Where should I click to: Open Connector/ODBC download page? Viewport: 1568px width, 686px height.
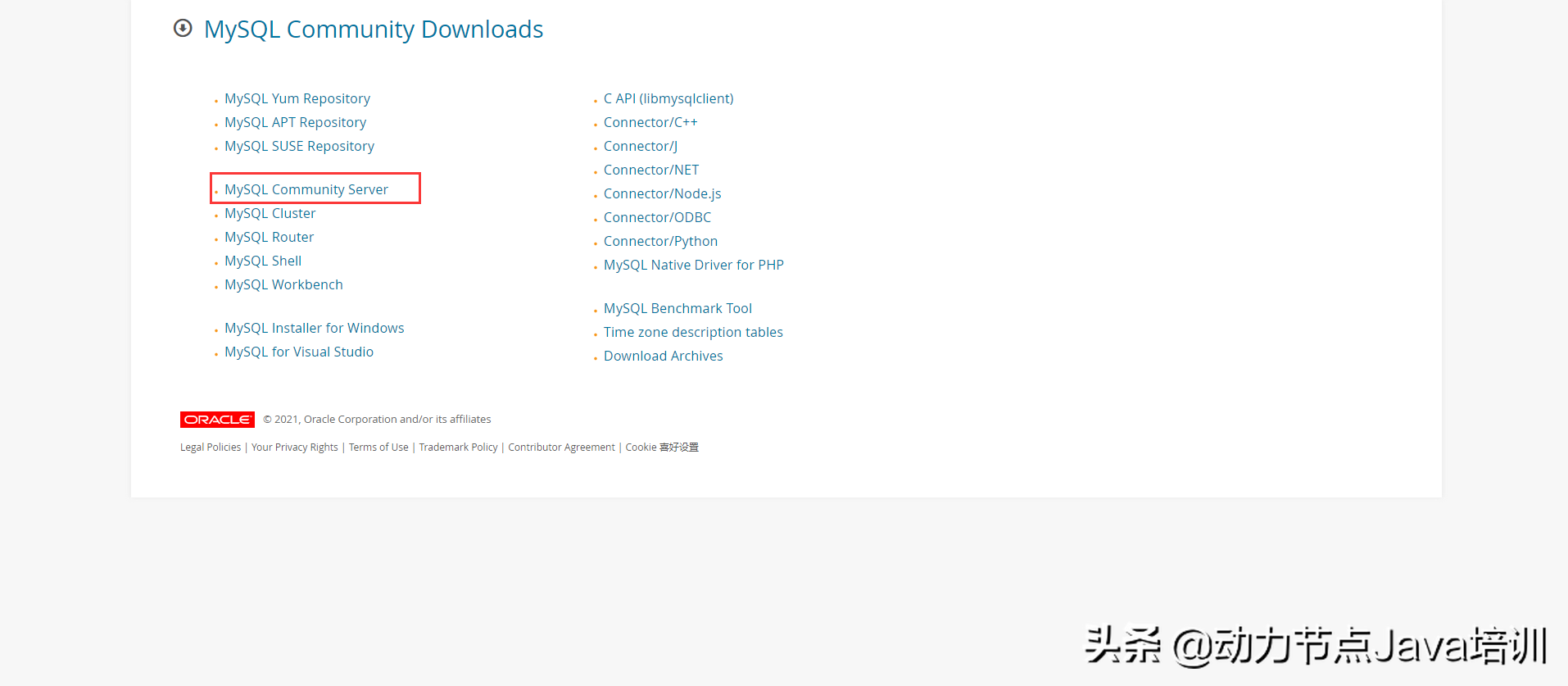click(657, 217)
